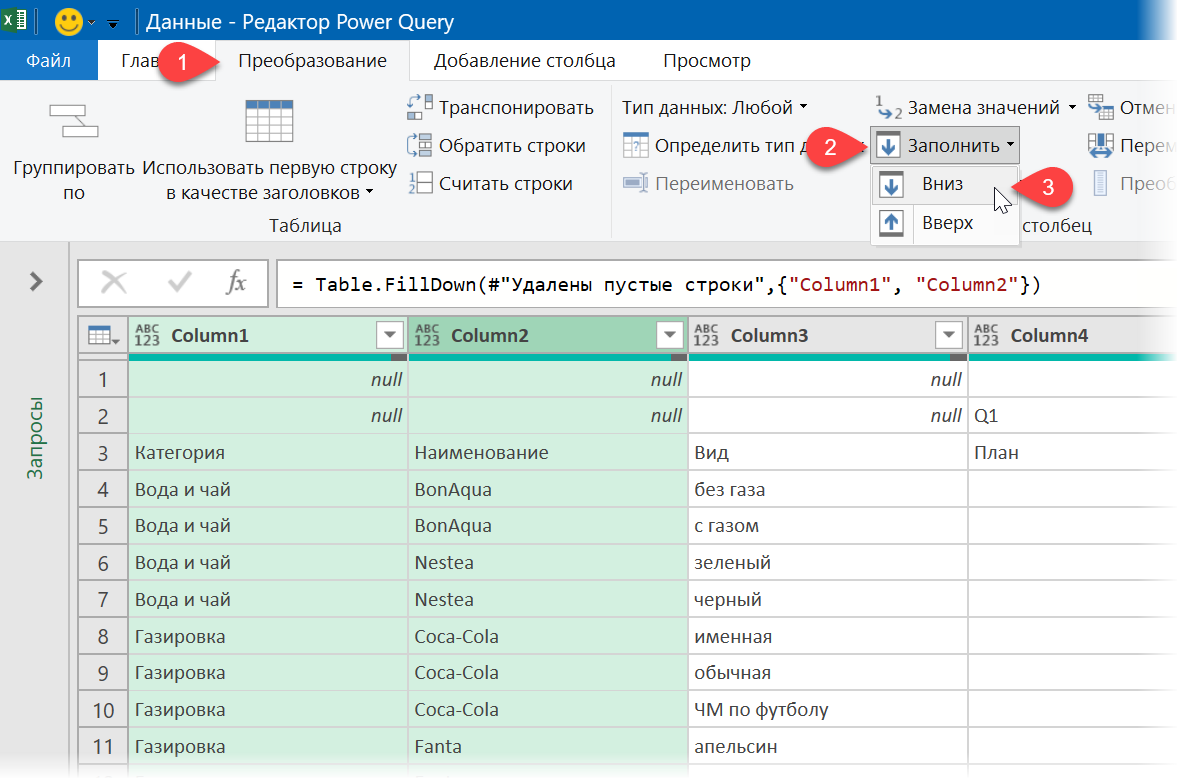Click the Считать строки icon
The image size is (1178, 779).
[x=420, y=183]
